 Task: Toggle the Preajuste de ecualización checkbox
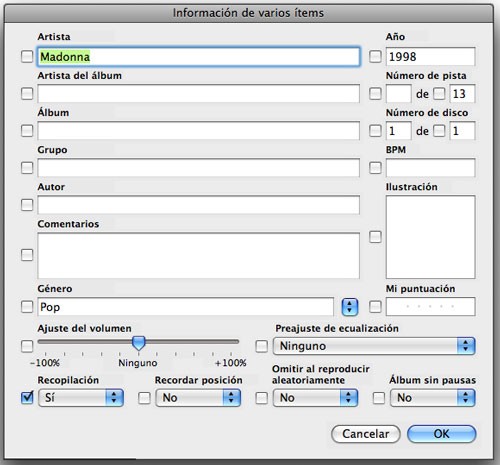point(262,346)
